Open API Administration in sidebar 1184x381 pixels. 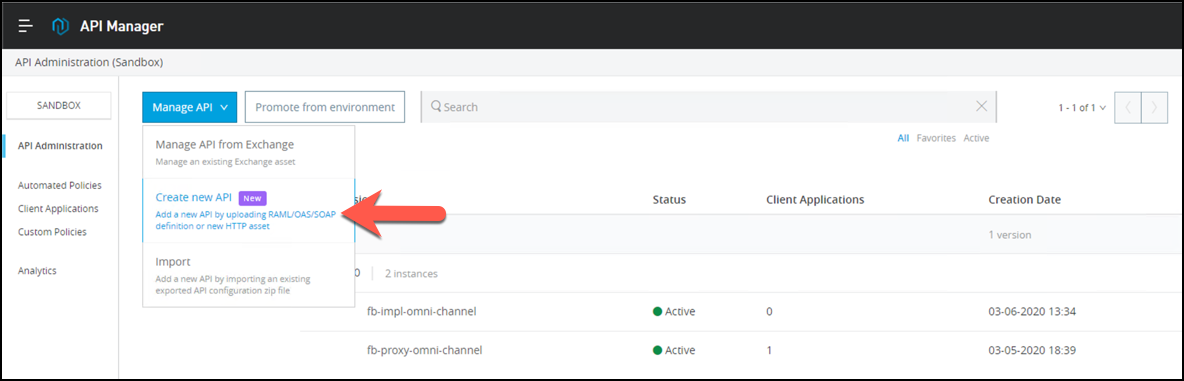click(x=60, y=146)
